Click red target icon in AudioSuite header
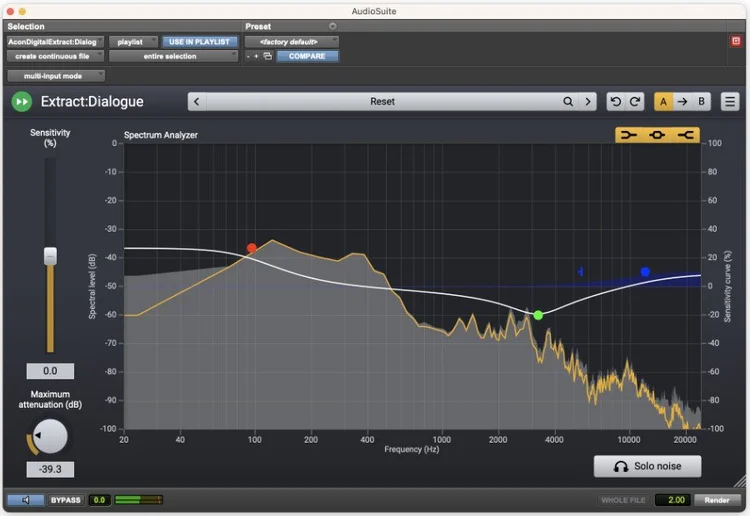 736,41
